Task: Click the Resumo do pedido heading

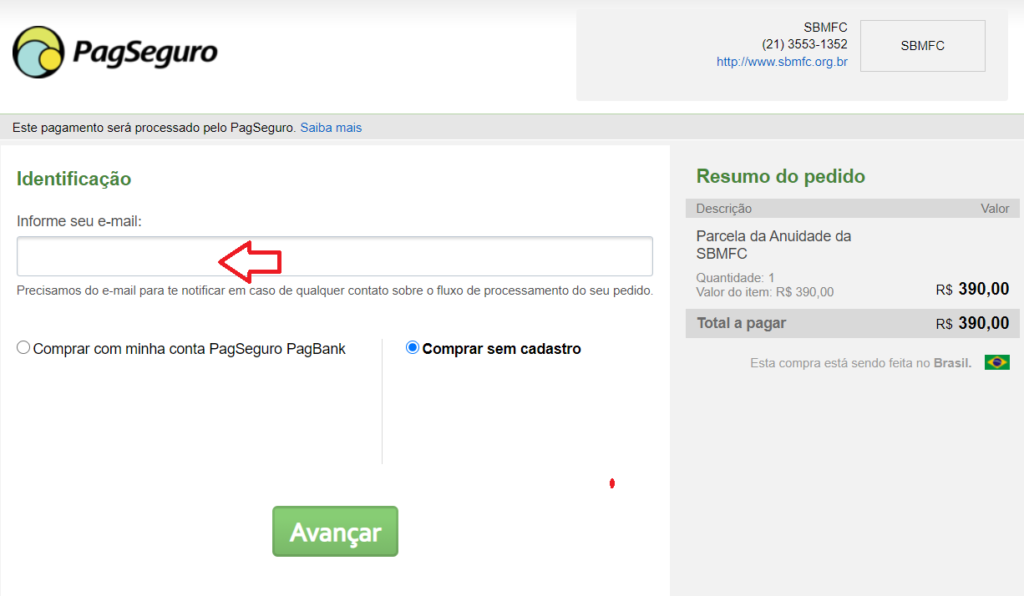Action: pos(780,176)
